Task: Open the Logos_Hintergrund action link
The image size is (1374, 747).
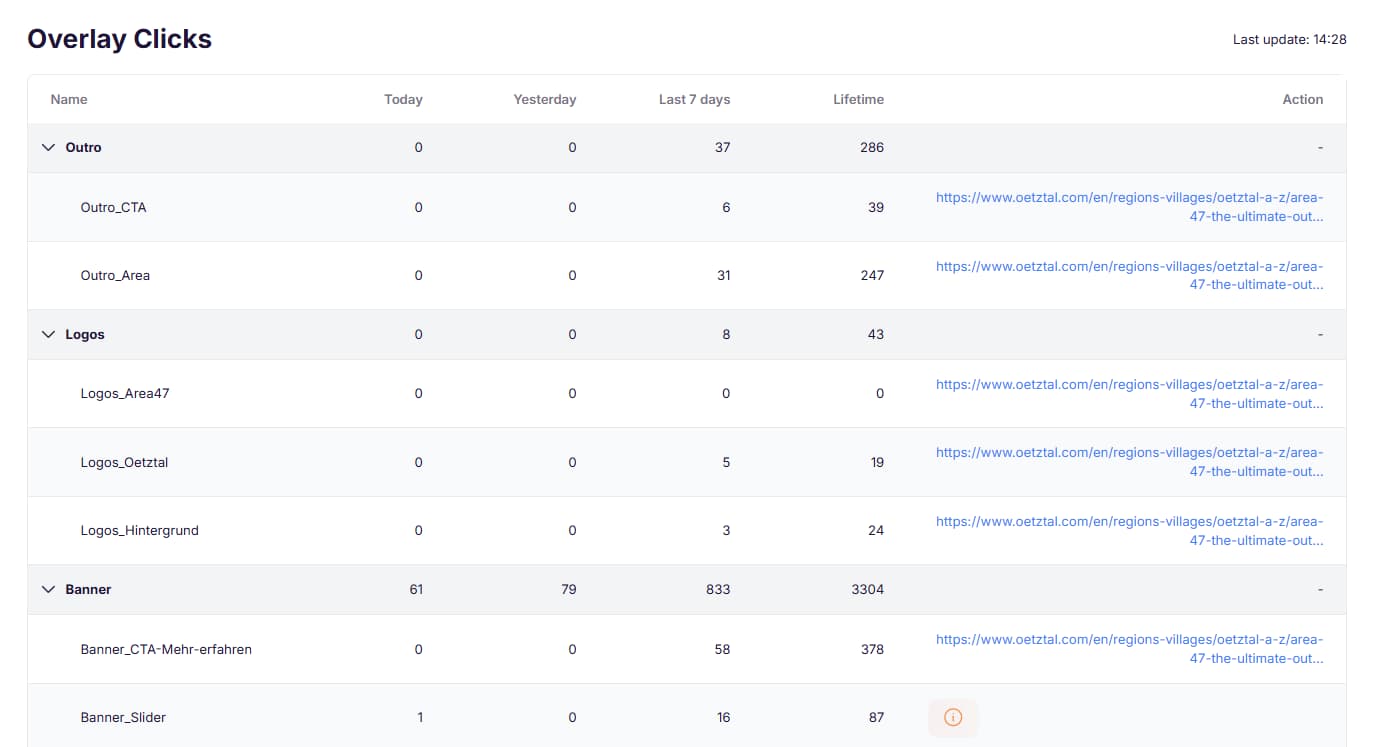Action: click(x=1130, y=530)
